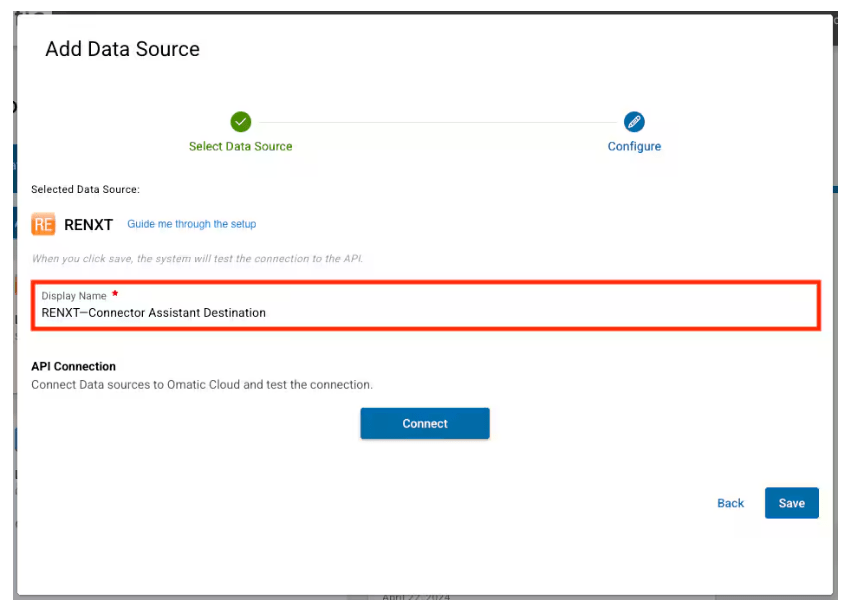Click the Back button
Screen dimensions: 853x613
(730, 503)
